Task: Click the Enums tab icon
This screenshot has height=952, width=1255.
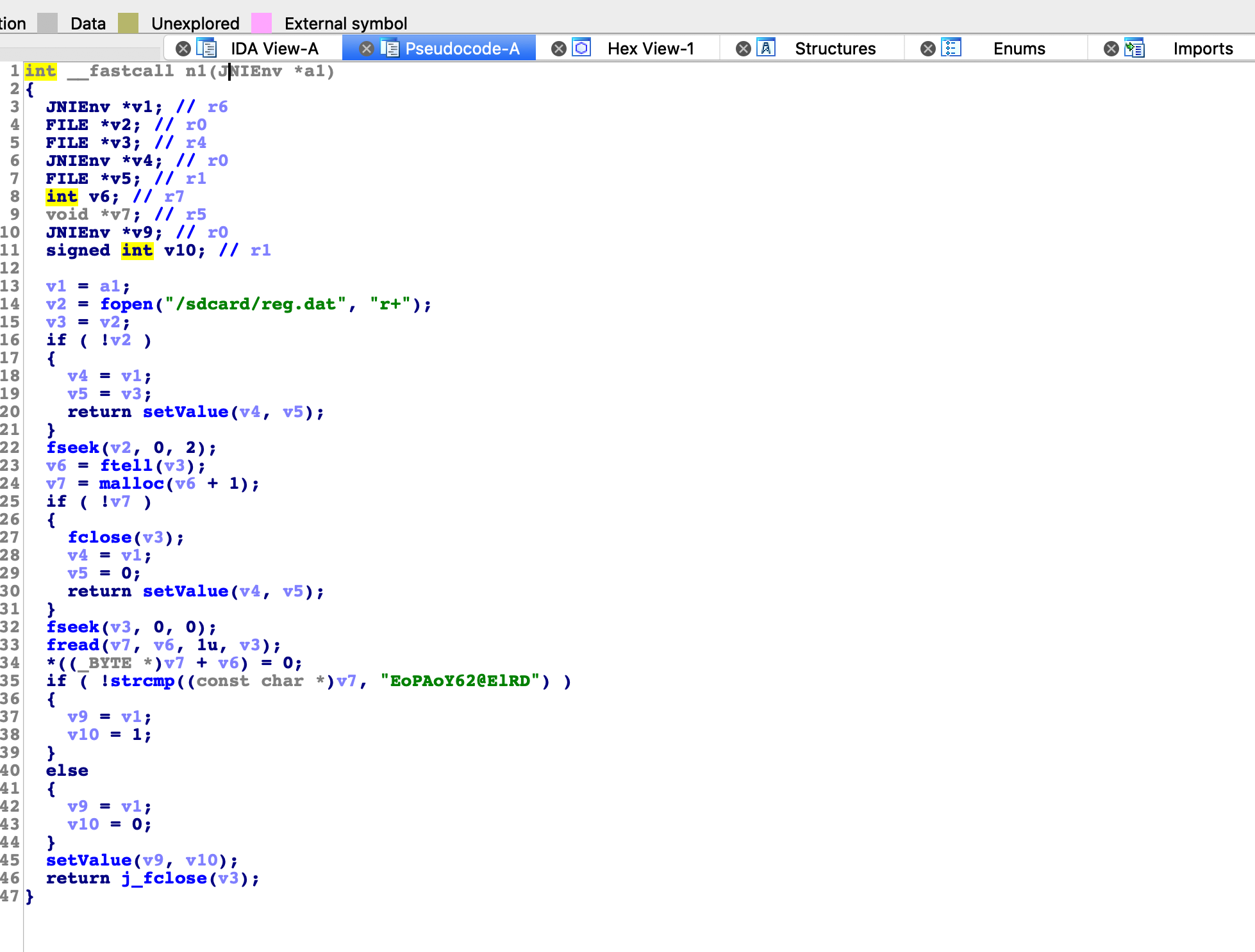Action: 951,49
